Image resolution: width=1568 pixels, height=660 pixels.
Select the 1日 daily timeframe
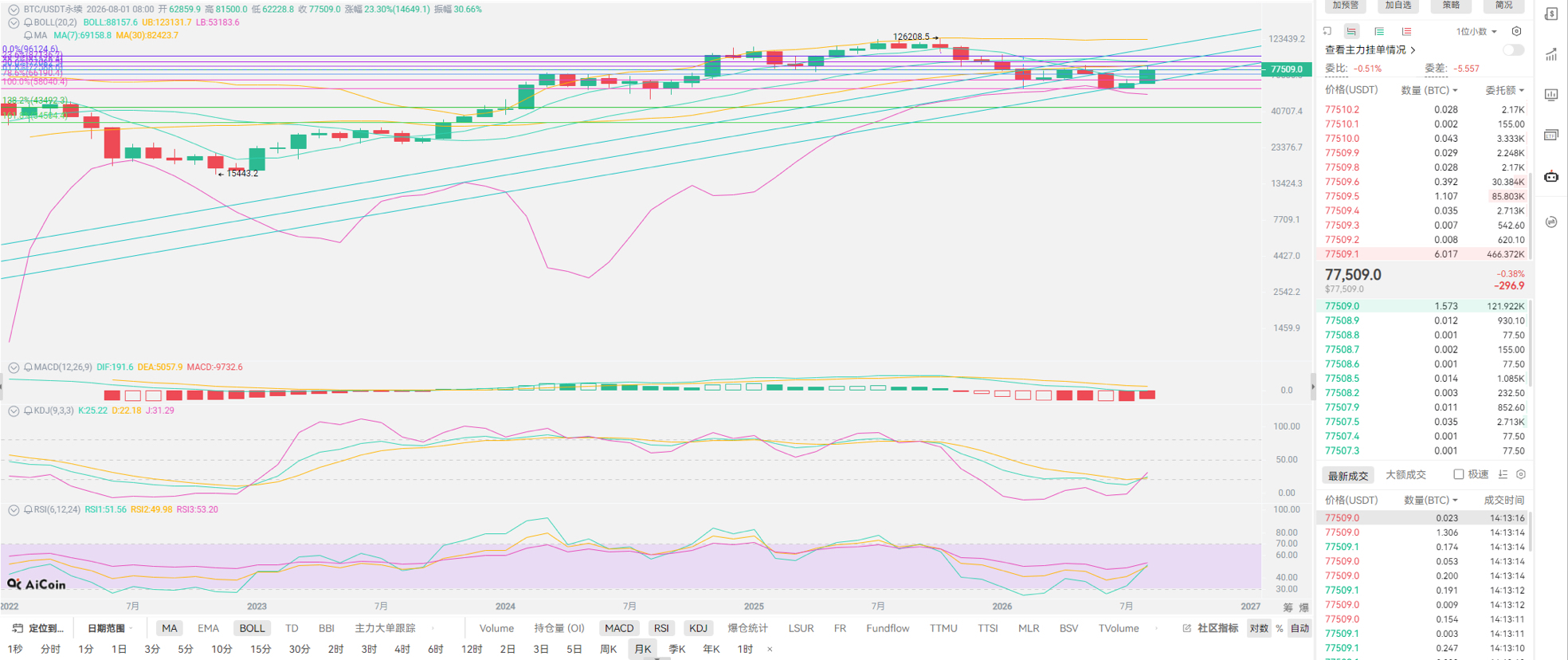tap(119, 649)
